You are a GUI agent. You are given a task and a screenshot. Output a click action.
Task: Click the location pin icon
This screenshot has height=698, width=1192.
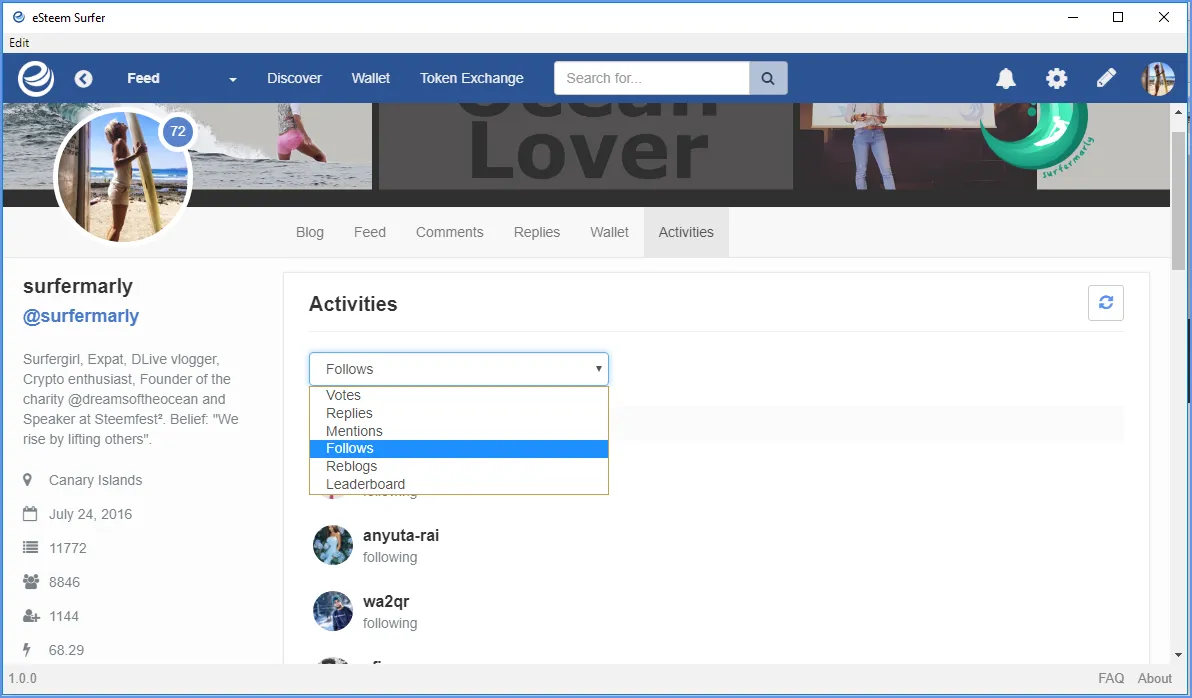pyautogui.click(x=28, y=480)
